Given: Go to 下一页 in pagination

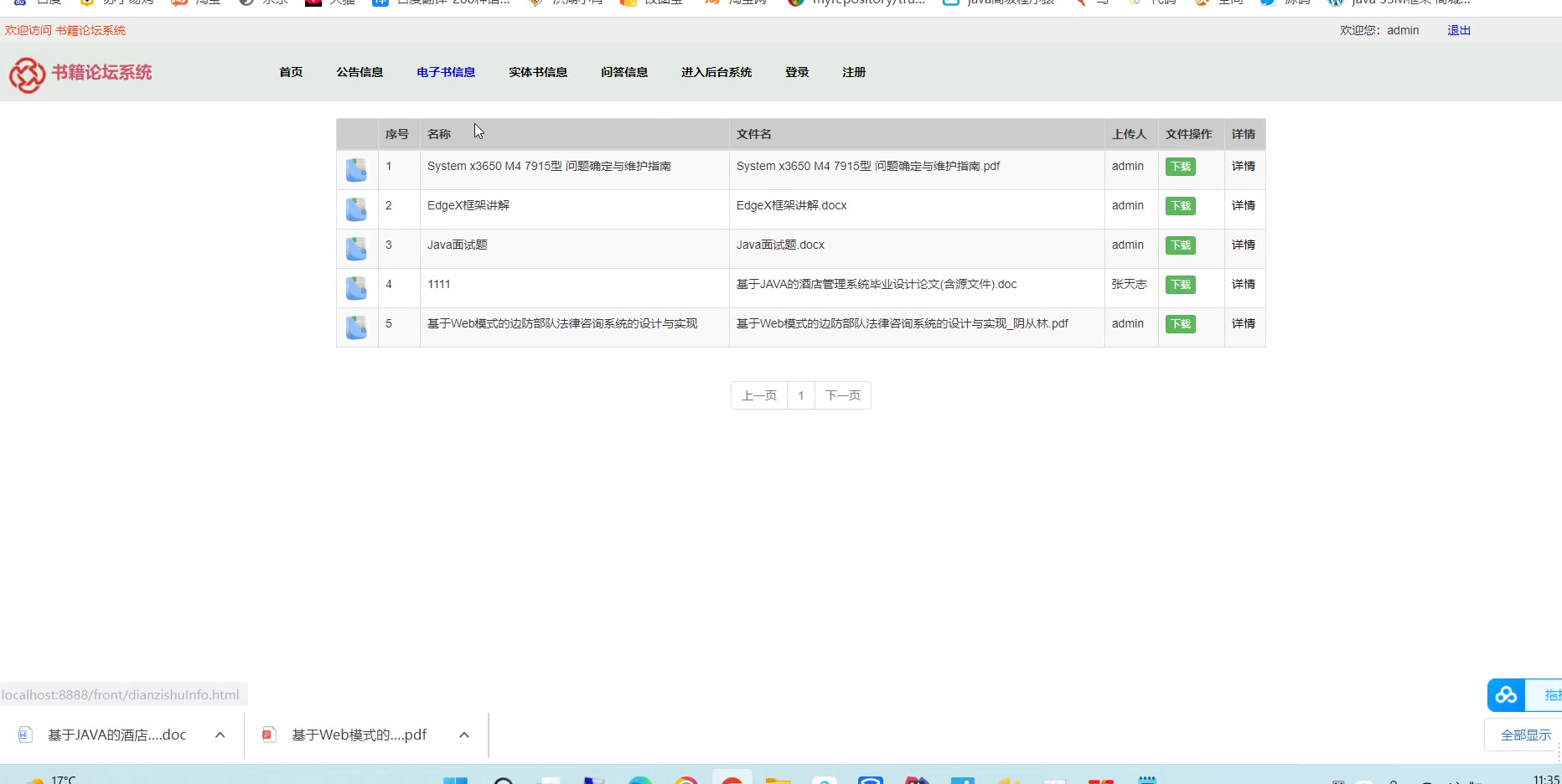Looking at the screenshot, I should click(842, 395).
